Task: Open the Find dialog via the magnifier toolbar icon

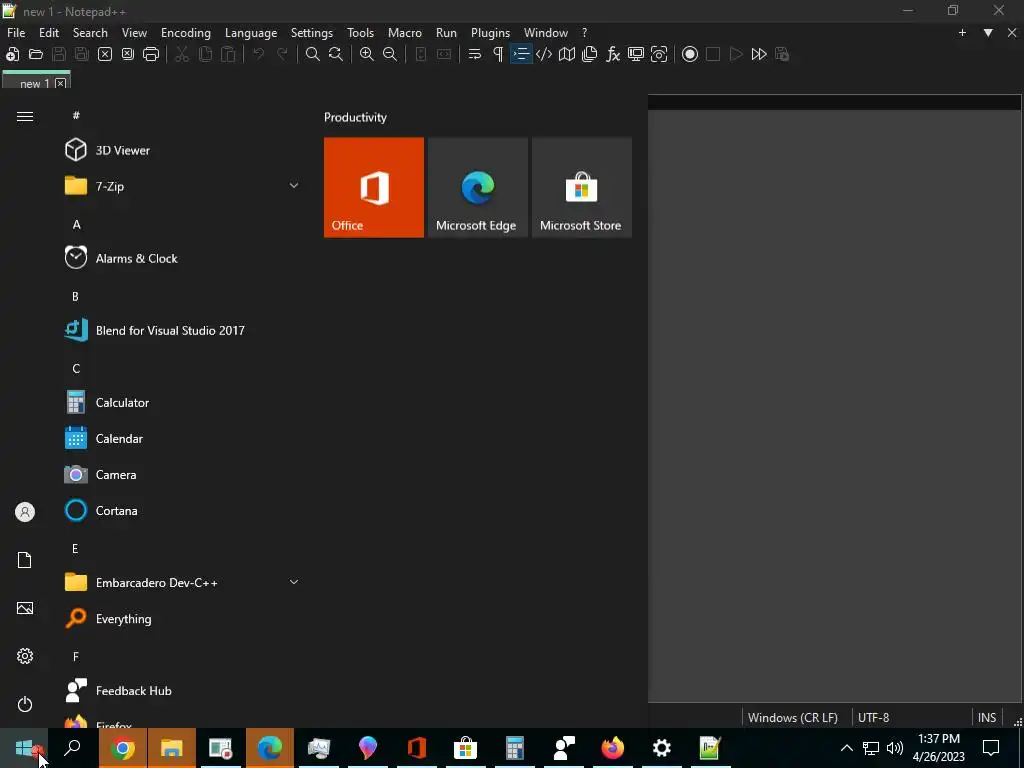Action: pos(313,54)
